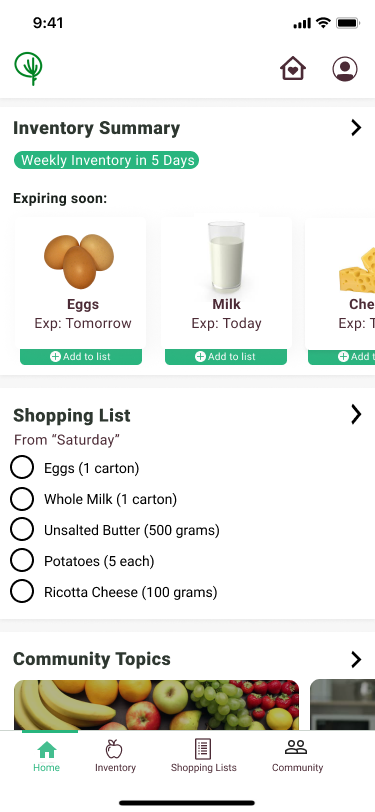Expand Community Topics with its chevron
The image size is (375, 812).
356,659
